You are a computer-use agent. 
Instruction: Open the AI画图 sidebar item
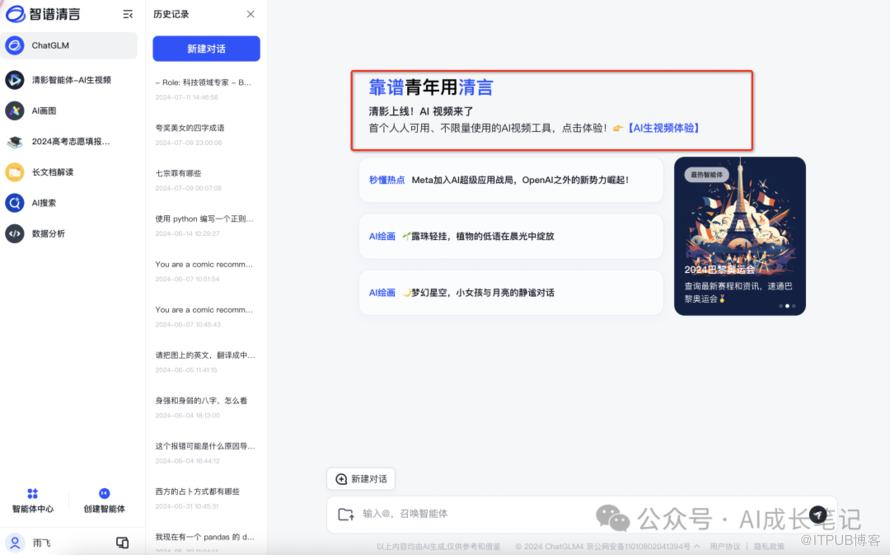pyautogui.click(x=44, y=111)
